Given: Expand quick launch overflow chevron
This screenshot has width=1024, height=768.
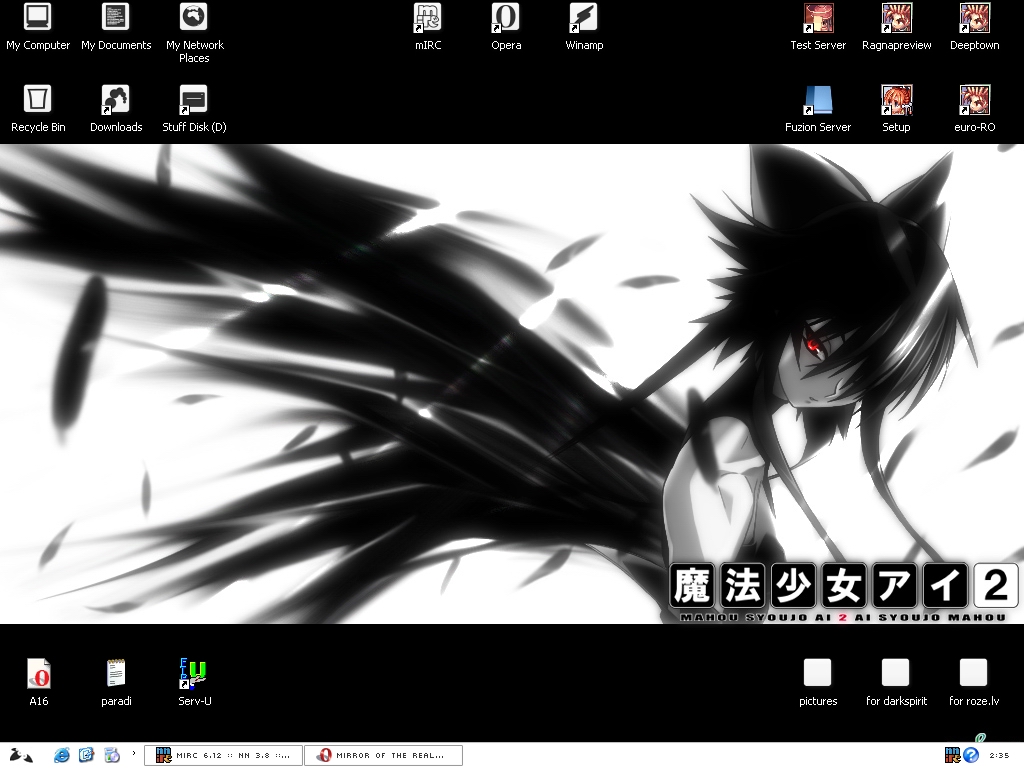Looking at the screenshot, I should 134,754.
